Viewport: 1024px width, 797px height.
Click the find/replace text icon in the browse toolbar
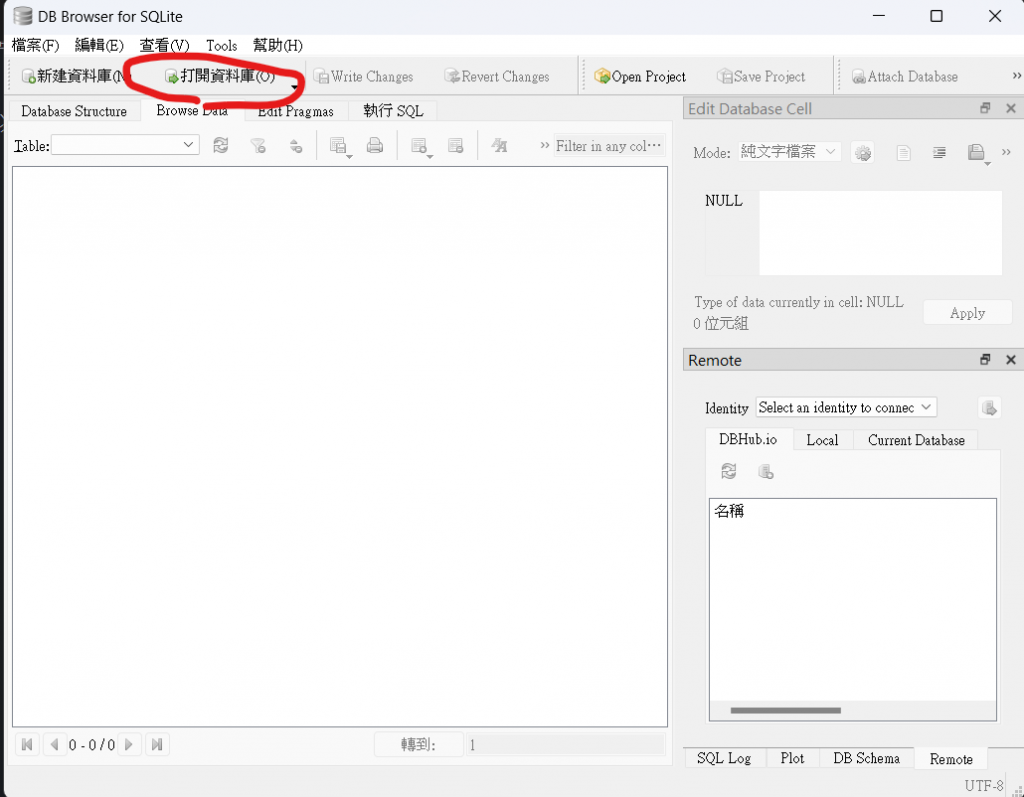[x=500, y=145]
